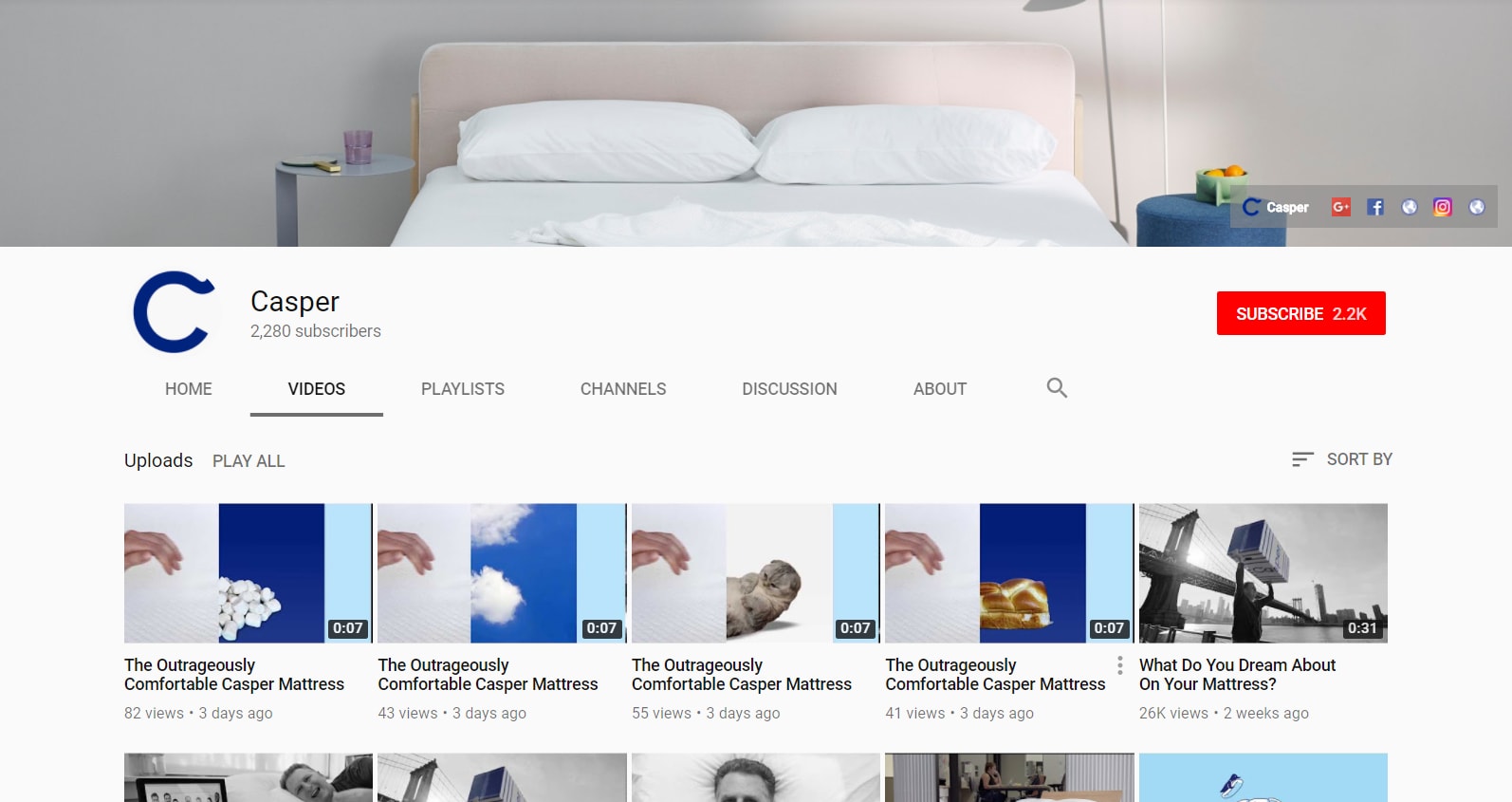Viewport: 1512px width, 802px height.
Task: Open second-row thumbnail of man on pillow
Action: point(756,777)
